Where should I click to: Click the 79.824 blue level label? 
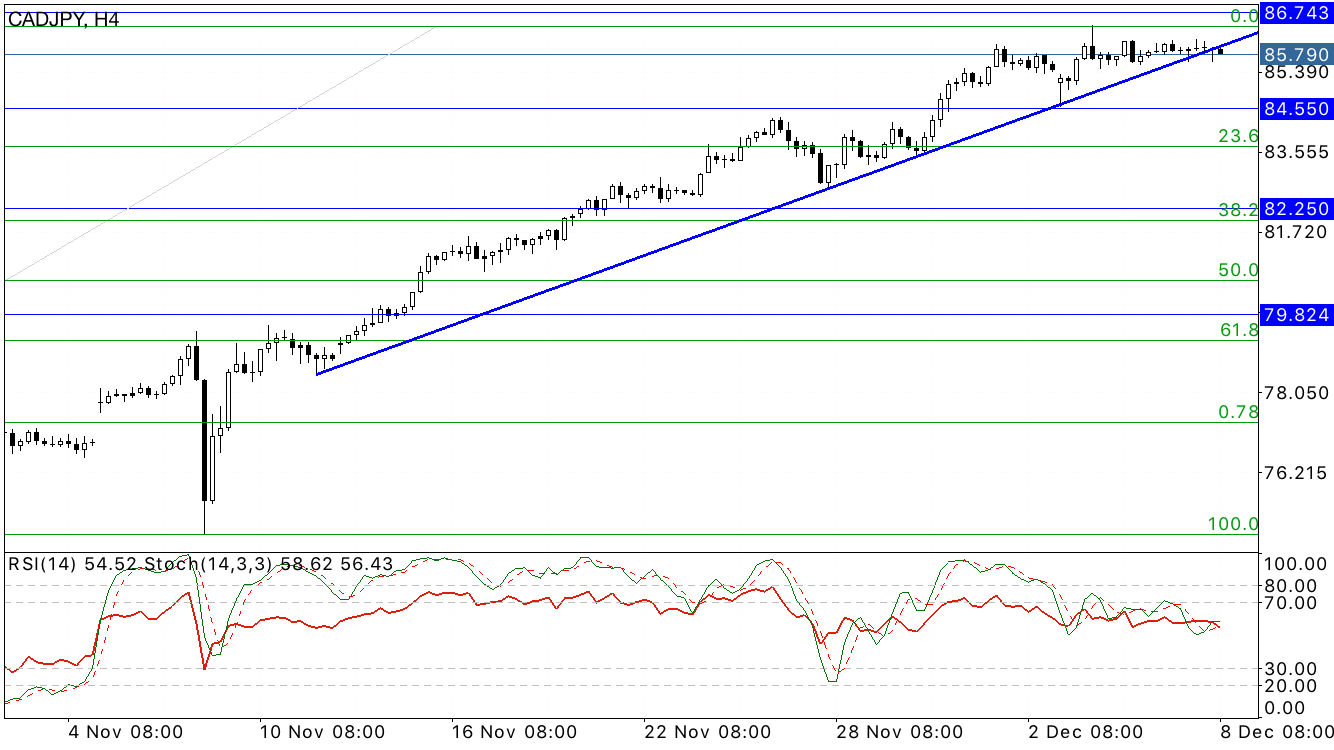[1296, 315]
